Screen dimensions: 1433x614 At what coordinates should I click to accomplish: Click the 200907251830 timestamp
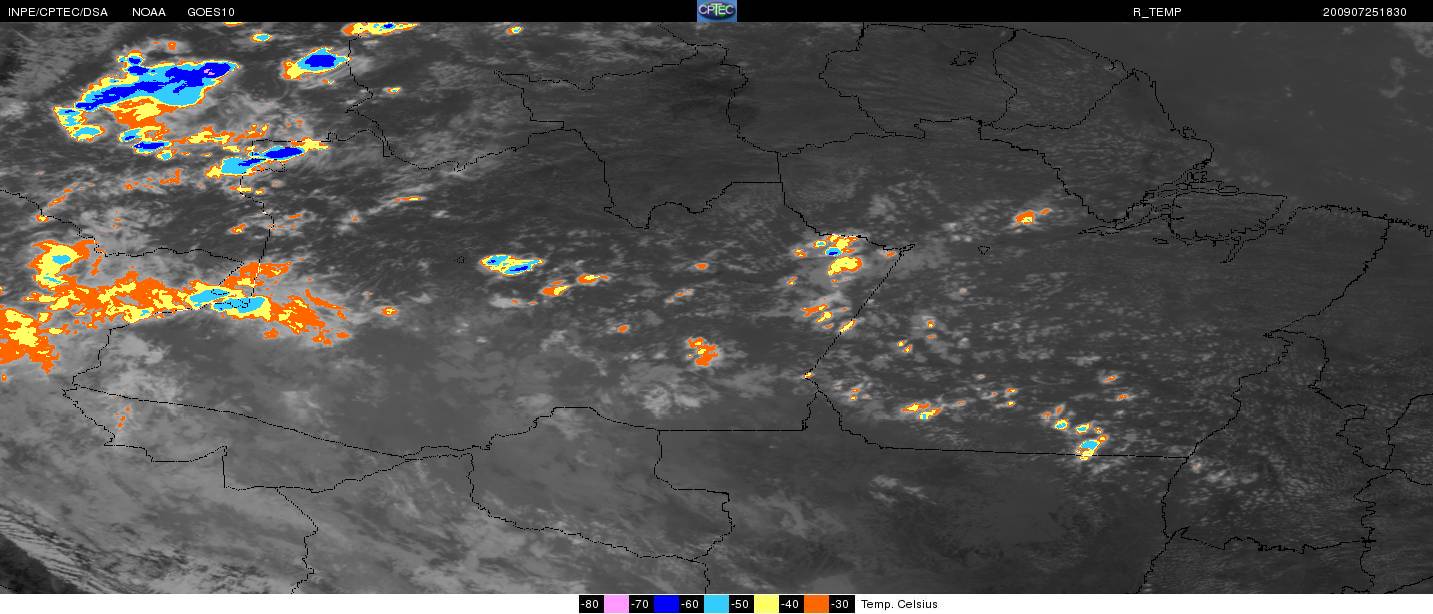click(1364, 12)
